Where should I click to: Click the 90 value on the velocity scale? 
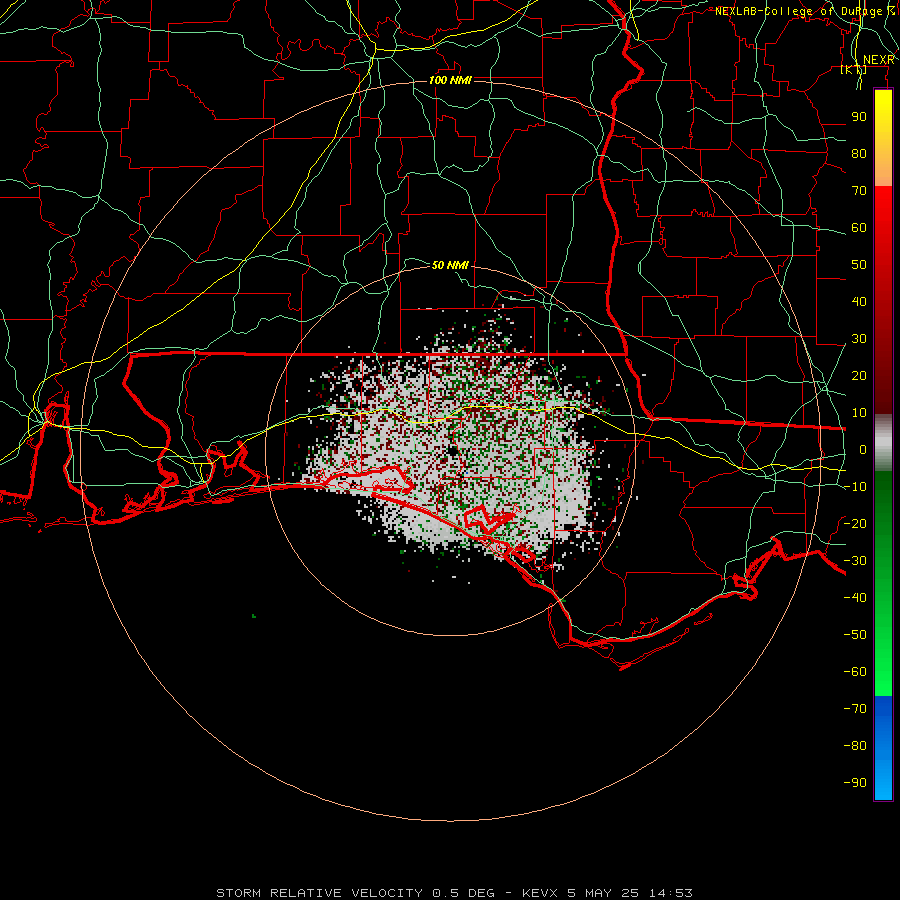(859, 117)
